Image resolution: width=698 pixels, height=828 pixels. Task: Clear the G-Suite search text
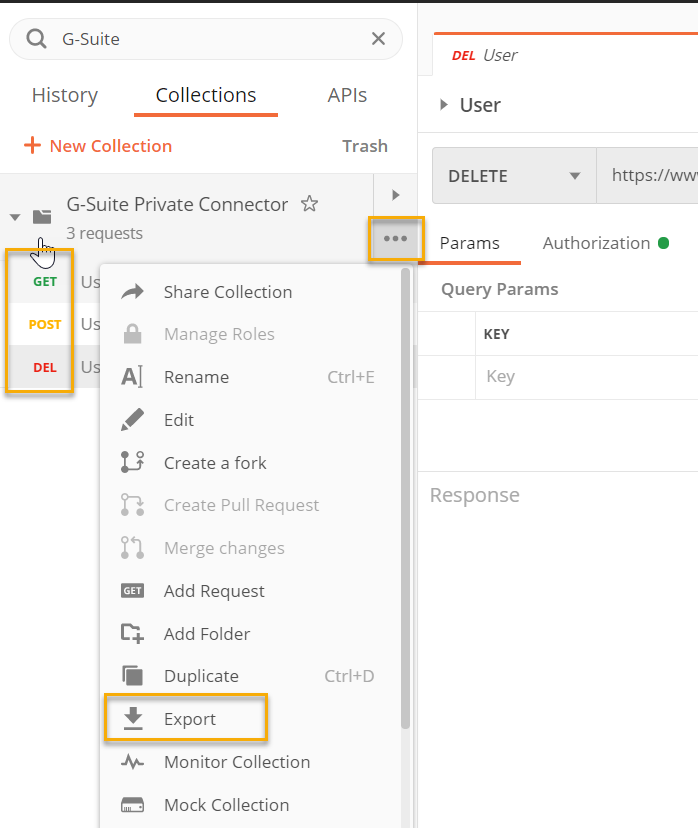click(x=378, y=39)
